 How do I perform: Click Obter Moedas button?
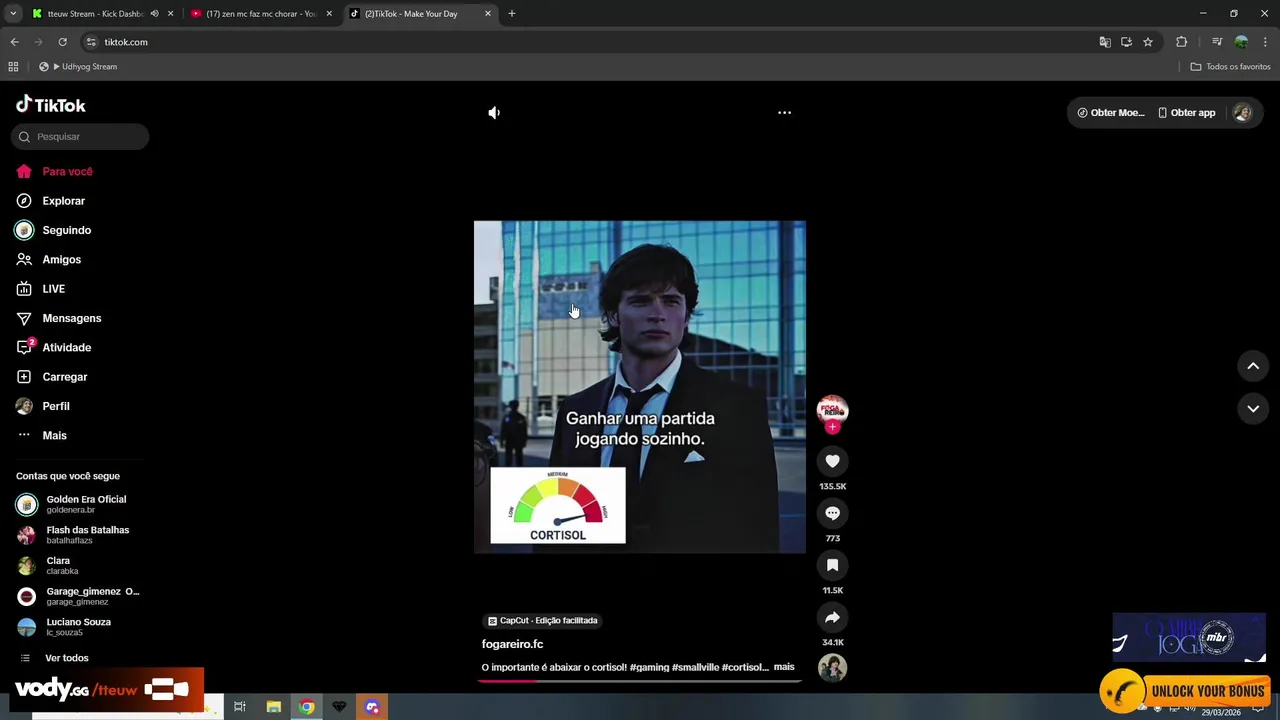[1110, 113]
